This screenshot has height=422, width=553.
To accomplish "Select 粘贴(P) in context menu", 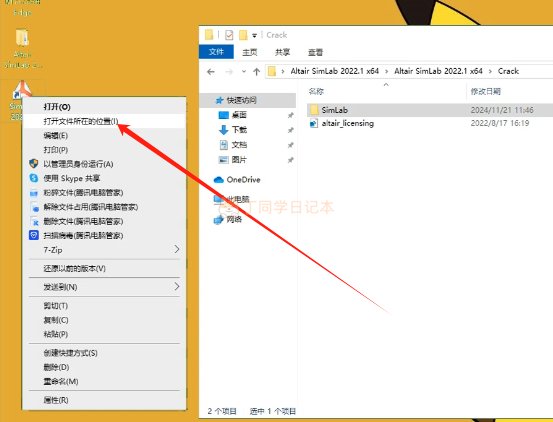I will point(104,334).
